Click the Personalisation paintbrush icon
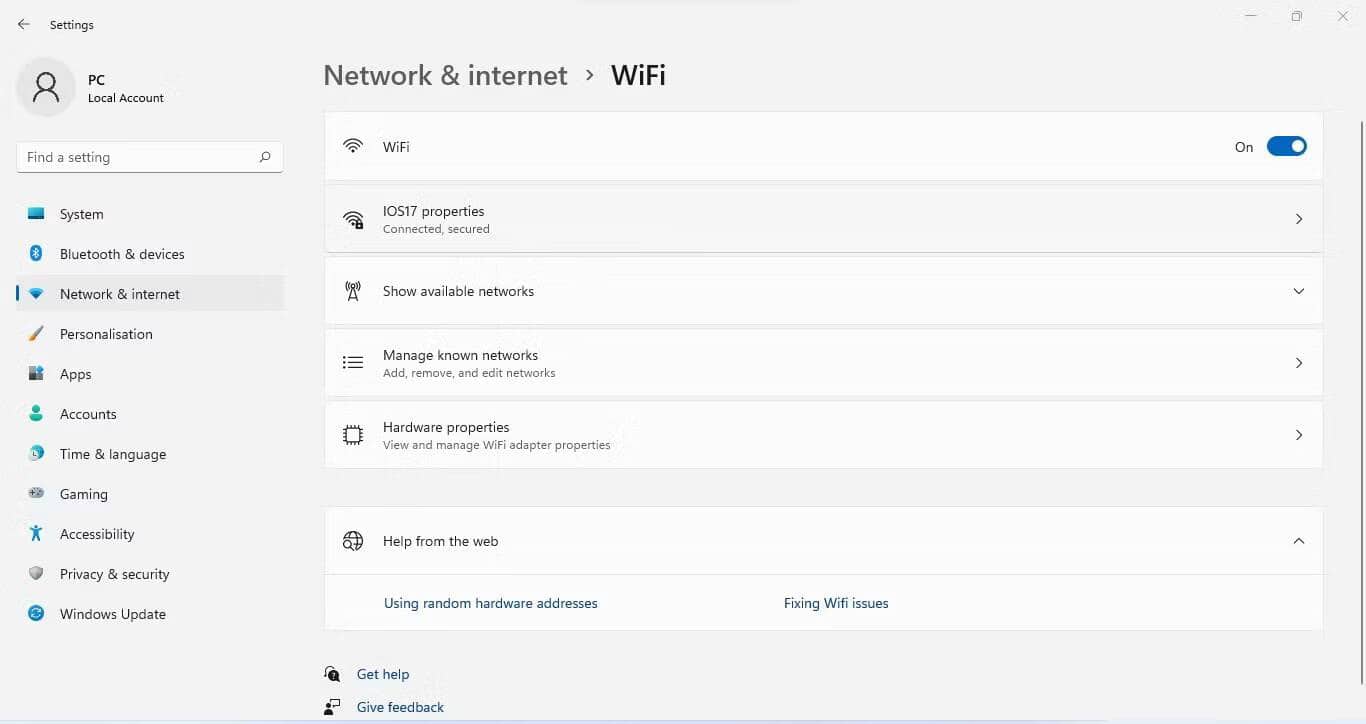Image resolution: width=1366 pixels, height=724 pixels. pyautogui.click(x=36, y=334)
